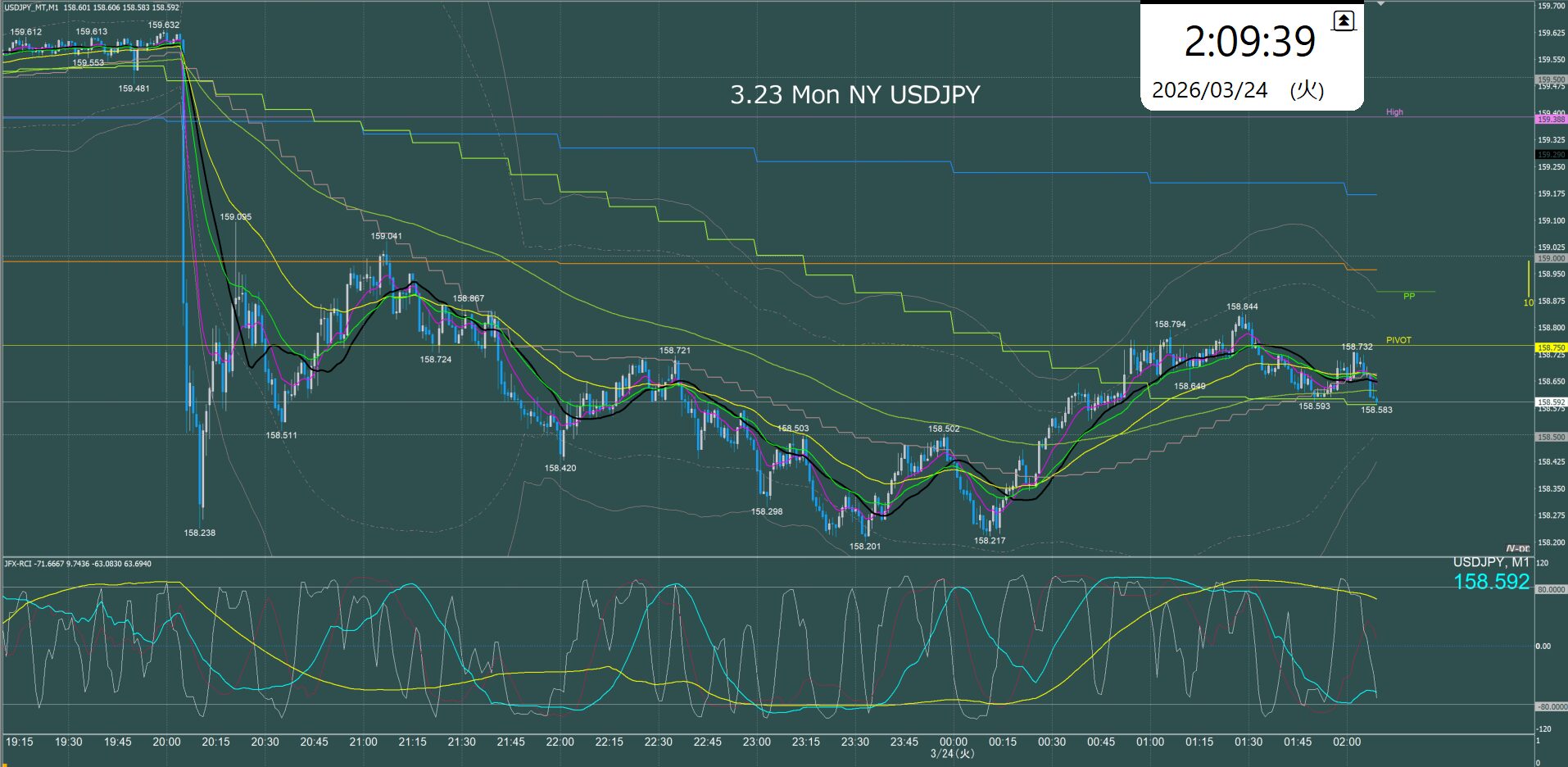Click the yellow 158.750 price axis tag

pyautogui.click(x=1550, y=347)
